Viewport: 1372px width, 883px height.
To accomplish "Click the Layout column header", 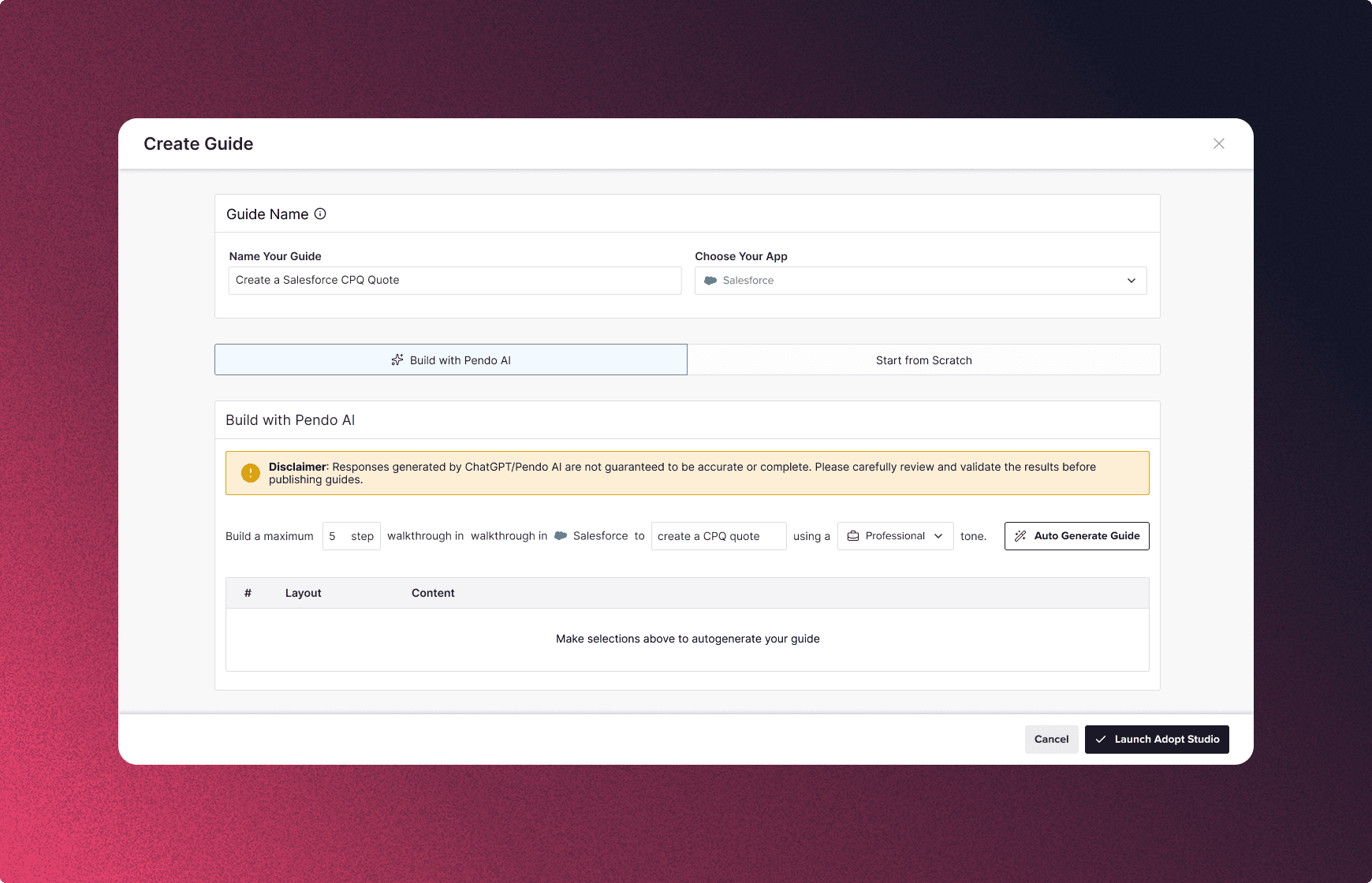I will point(303,593).
